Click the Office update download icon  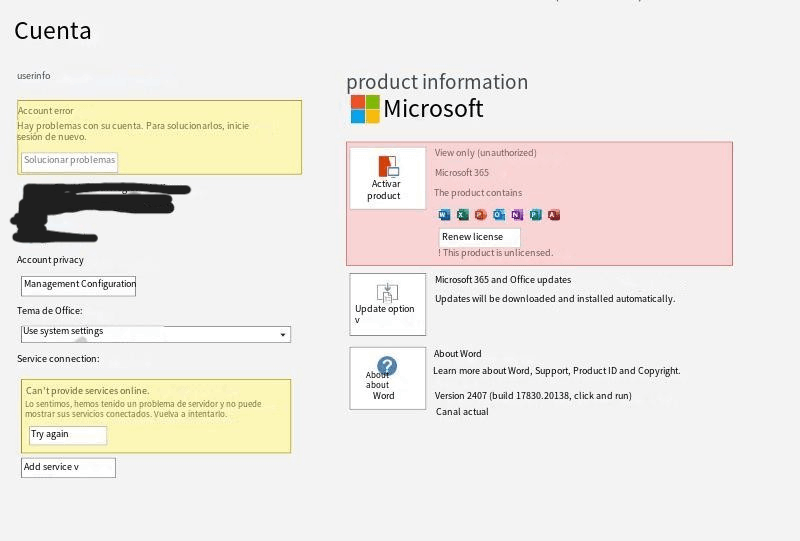coord(387,293)
